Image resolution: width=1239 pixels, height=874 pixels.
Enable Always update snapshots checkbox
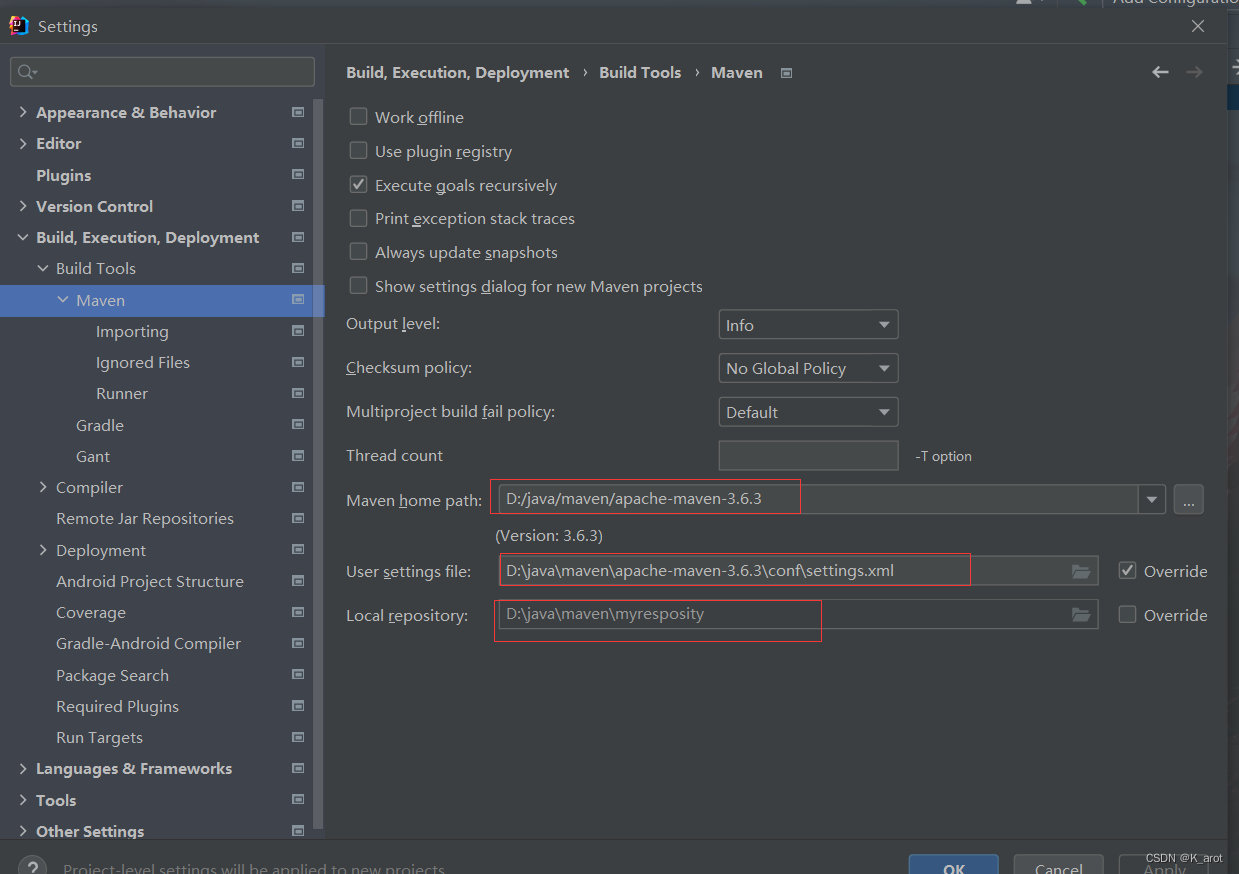pos(358,252)
